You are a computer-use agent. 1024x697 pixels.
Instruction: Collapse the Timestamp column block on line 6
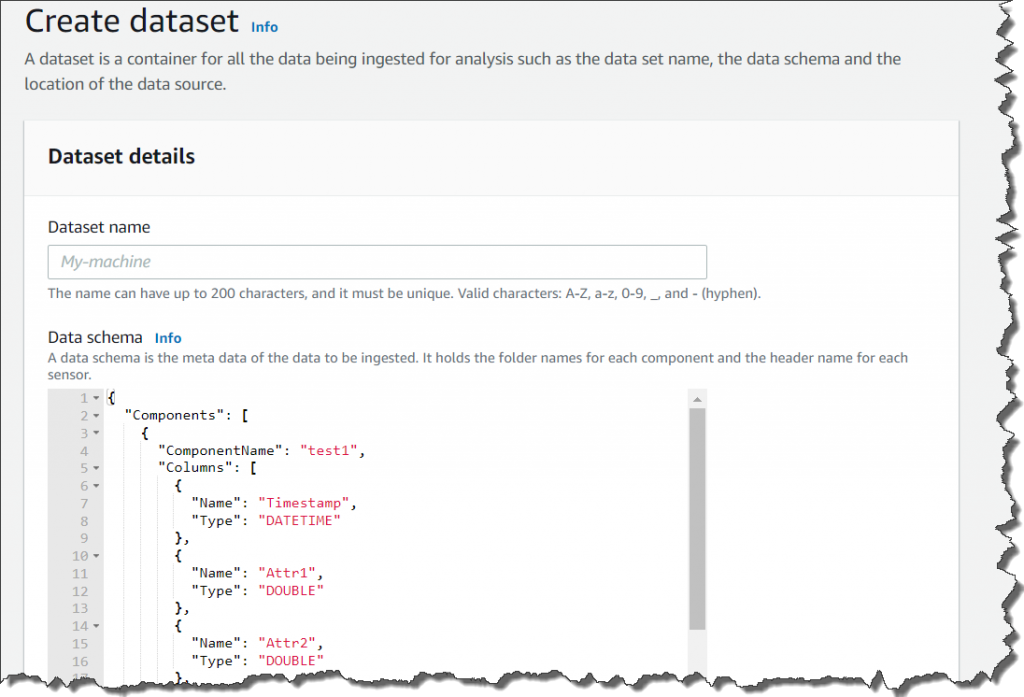95,485
